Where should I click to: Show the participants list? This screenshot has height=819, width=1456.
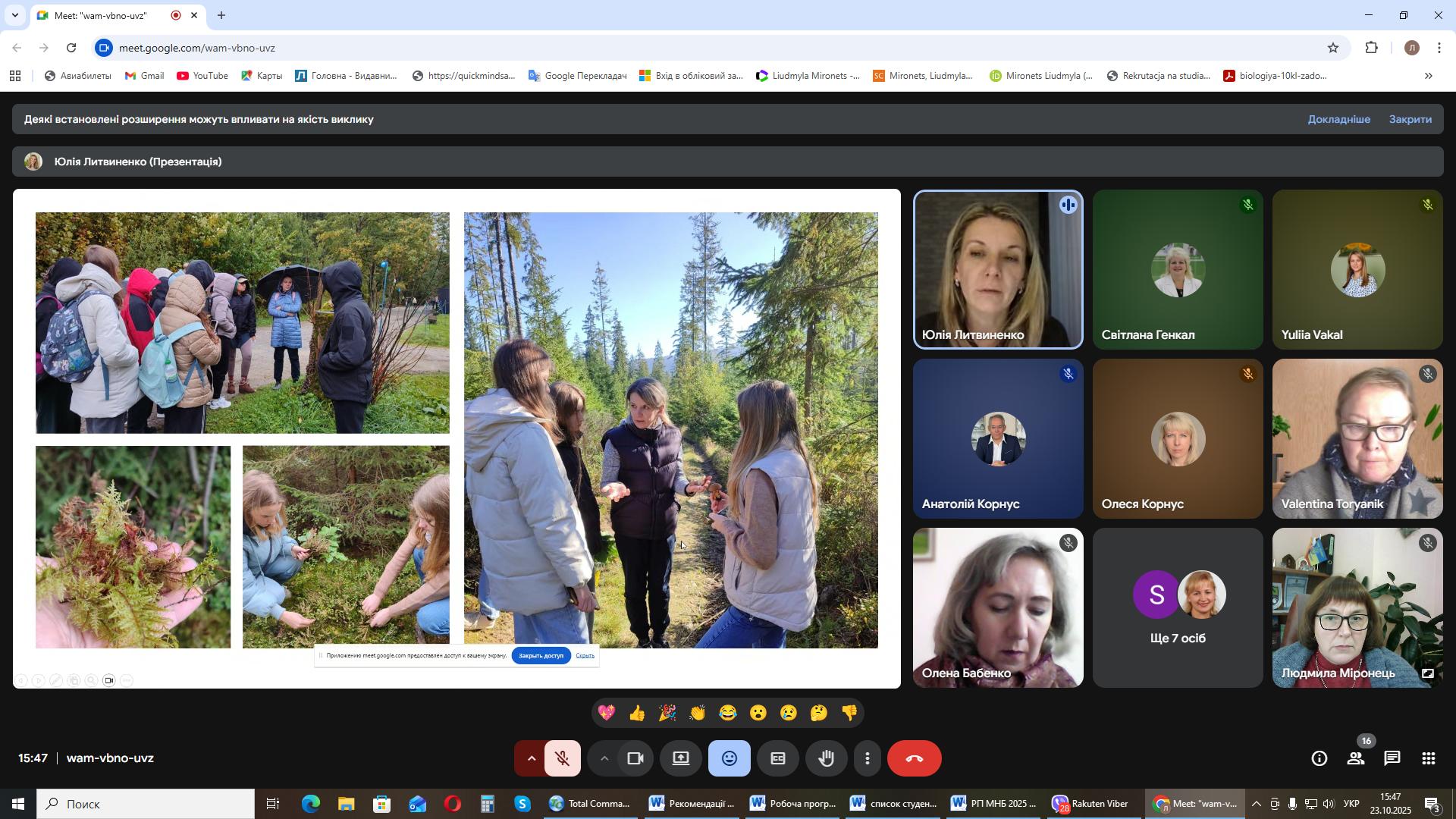1355,759
